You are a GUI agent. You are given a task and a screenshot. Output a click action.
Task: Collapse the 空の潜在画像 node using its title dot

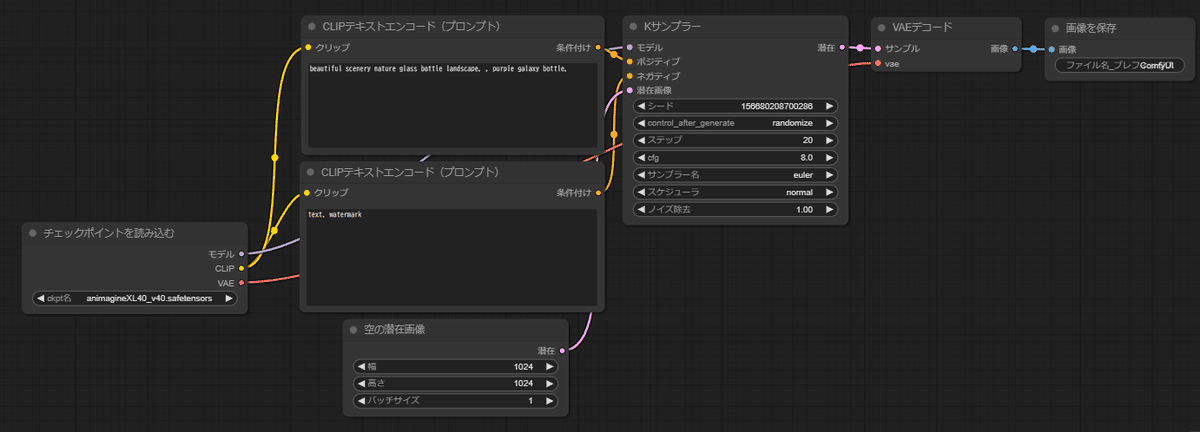[354, 330]
